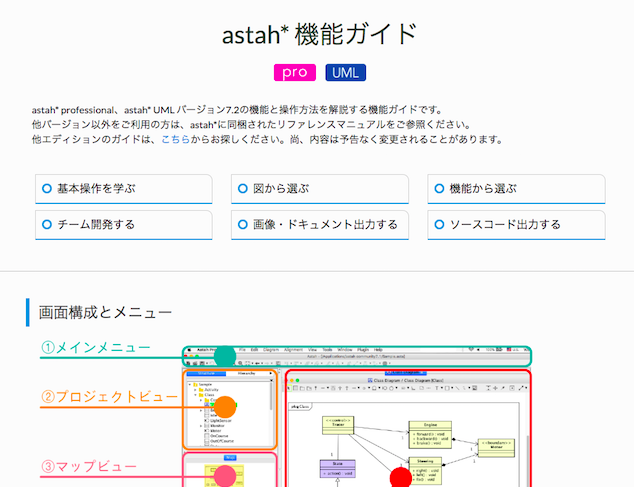The width and height of the screenshot is (634, 487).
Task: Click the astah* 機能ガイド page title
Action: click(318, 33)
